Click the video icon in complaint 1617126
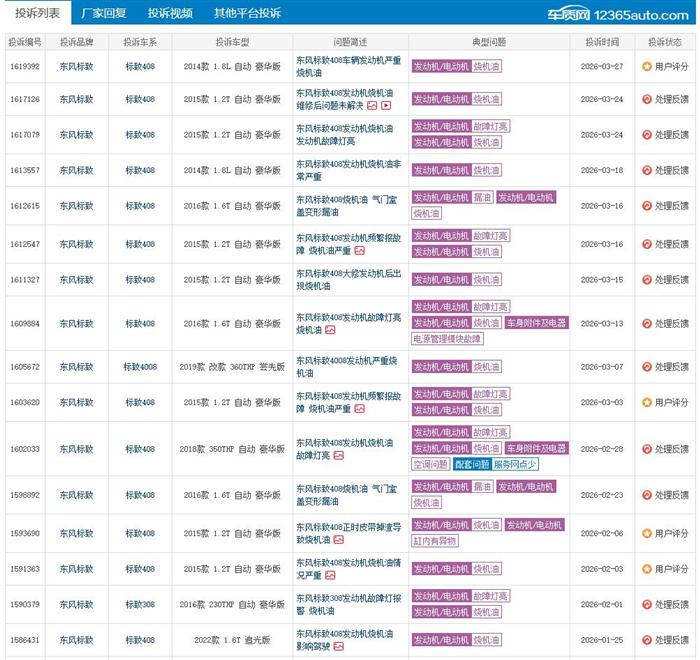The width and height of the screenshot is (700, 660). click(x=386, y=105)
